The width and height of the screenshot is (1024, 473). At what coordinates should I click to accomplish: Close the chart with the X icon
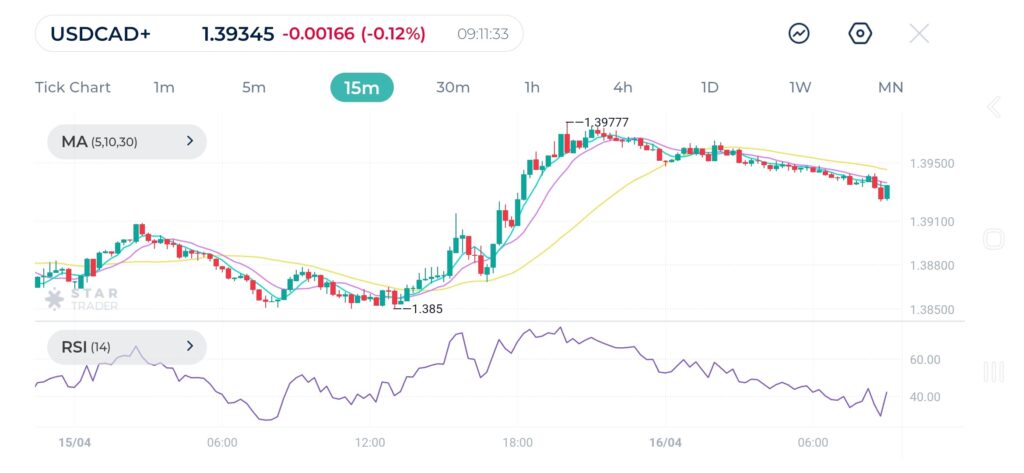[x=919, y=33]
